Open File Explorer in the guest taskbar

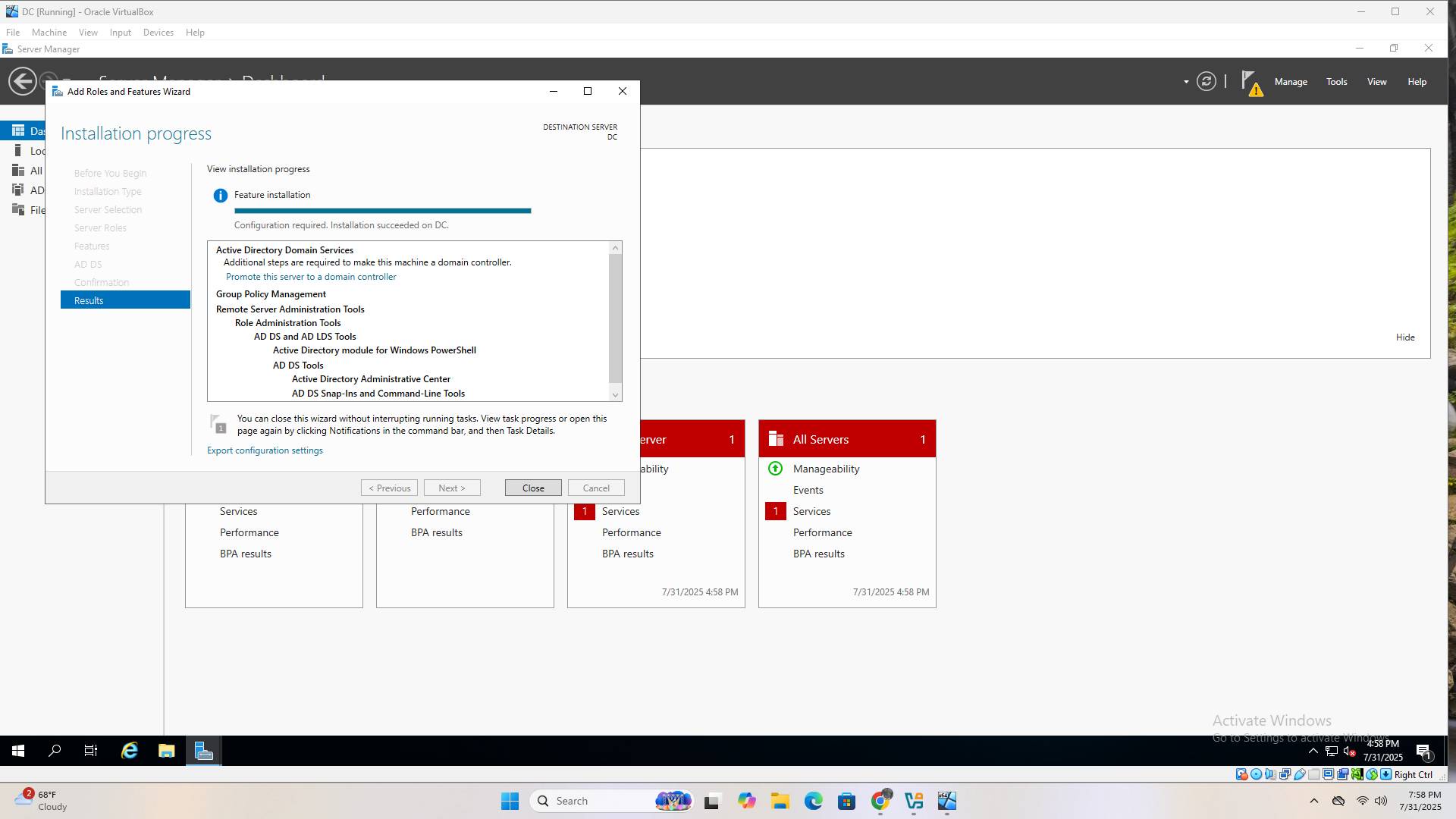click(x=166, y=751)
